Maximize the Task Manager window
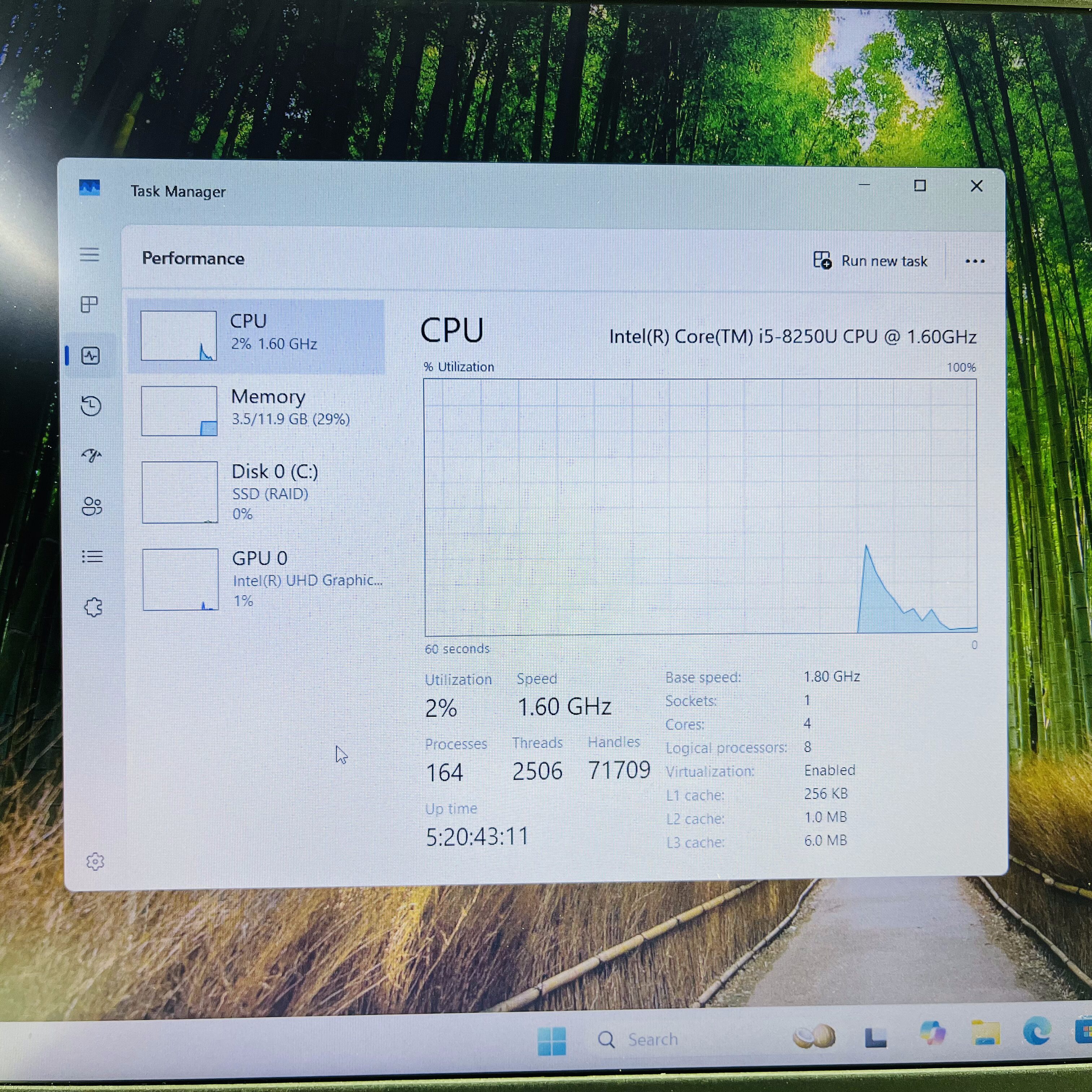The width and height of the screenshot is (1092, 1092). [920, 185]
